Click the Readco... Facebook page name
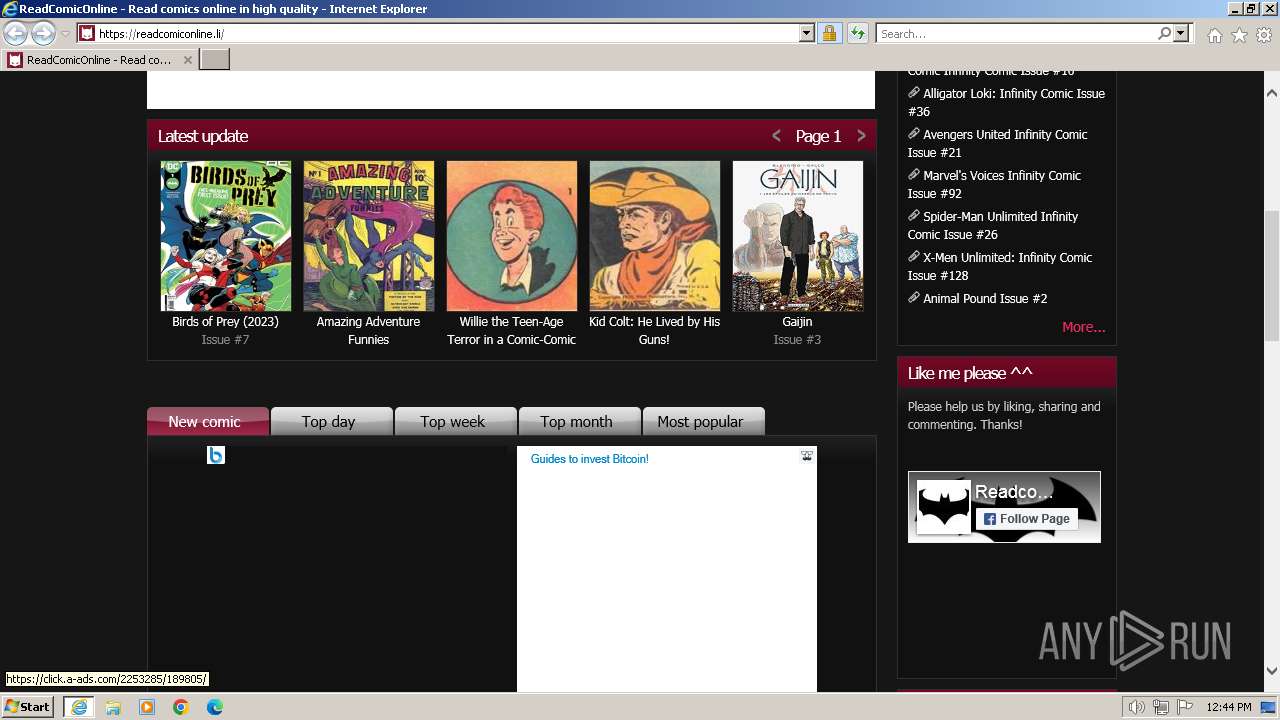Image resolution: width=1280 pixels, height=720 pixels. pos(1014,492)
